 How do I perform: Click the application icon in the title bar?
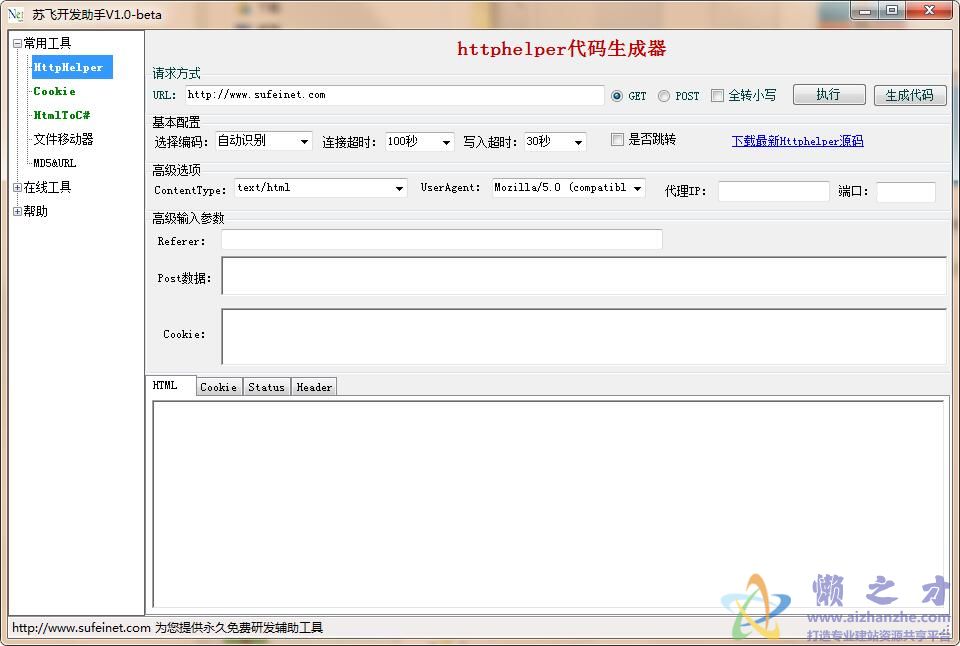15,14
